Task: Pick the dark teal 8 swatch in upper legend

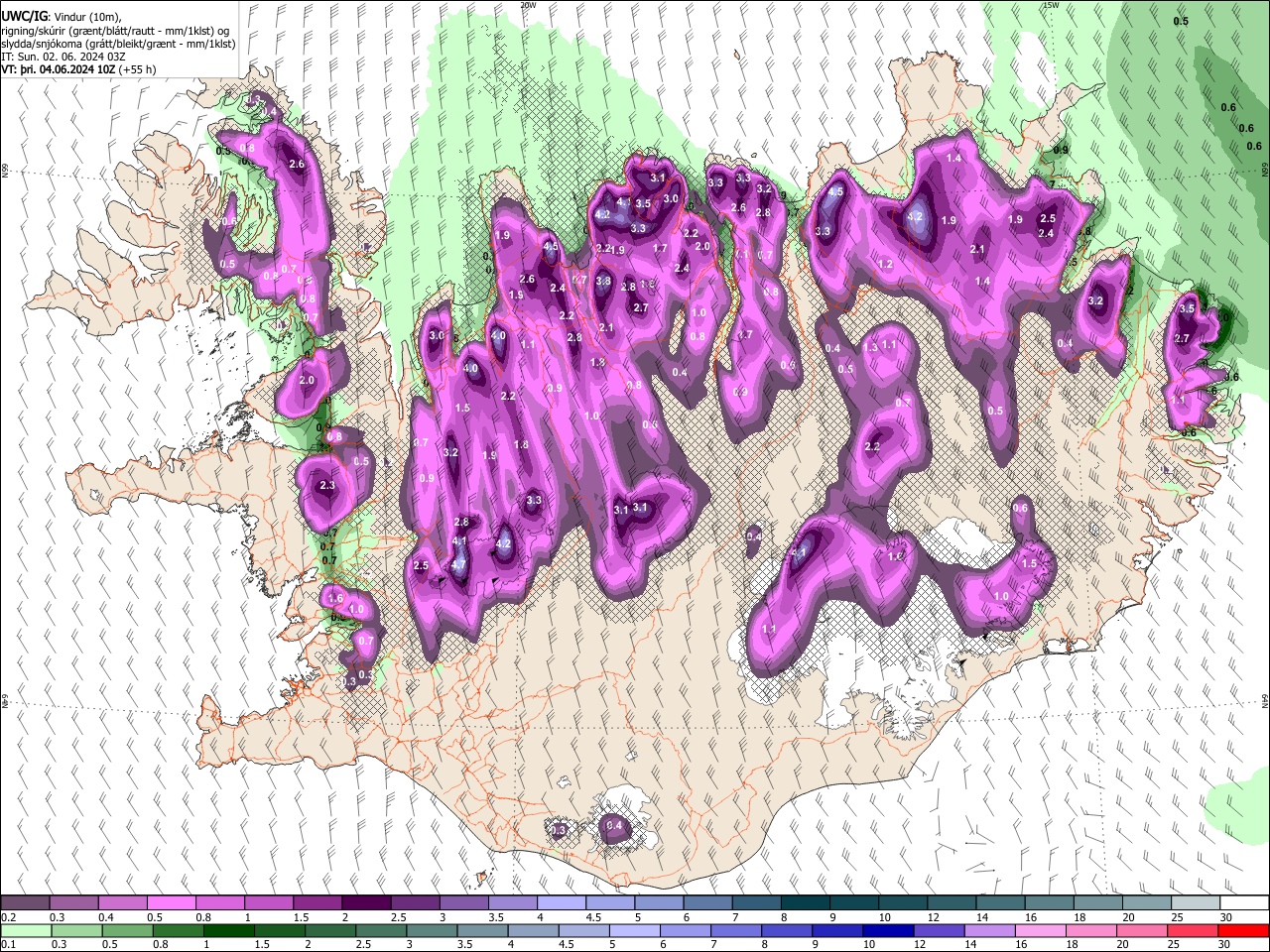Action: coord(805,903)
